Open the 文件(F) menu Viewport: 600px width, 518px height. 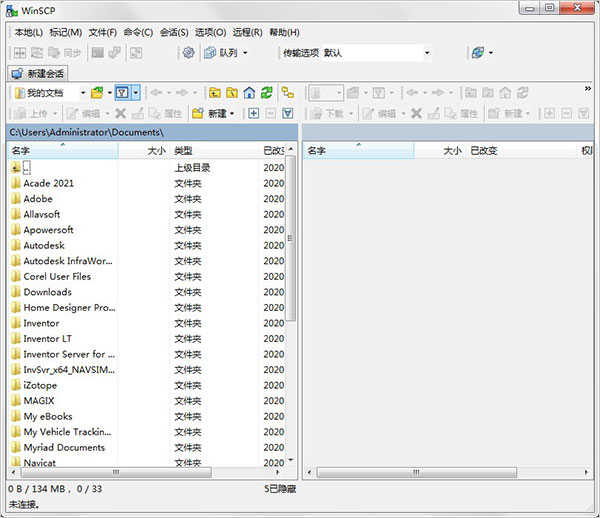103,32
